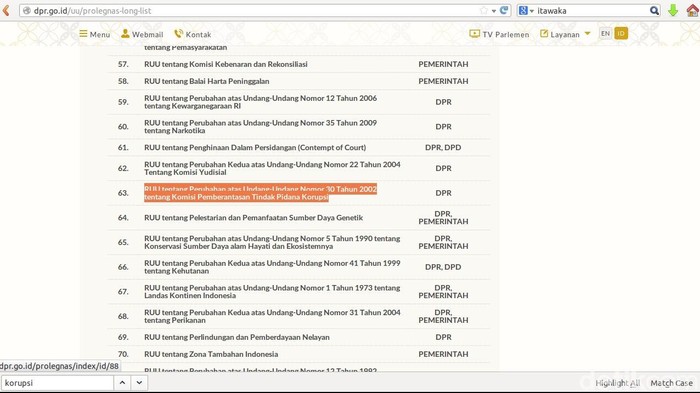Switch language to EN
This screenshot has width=700, height=393.
[605, 33]
